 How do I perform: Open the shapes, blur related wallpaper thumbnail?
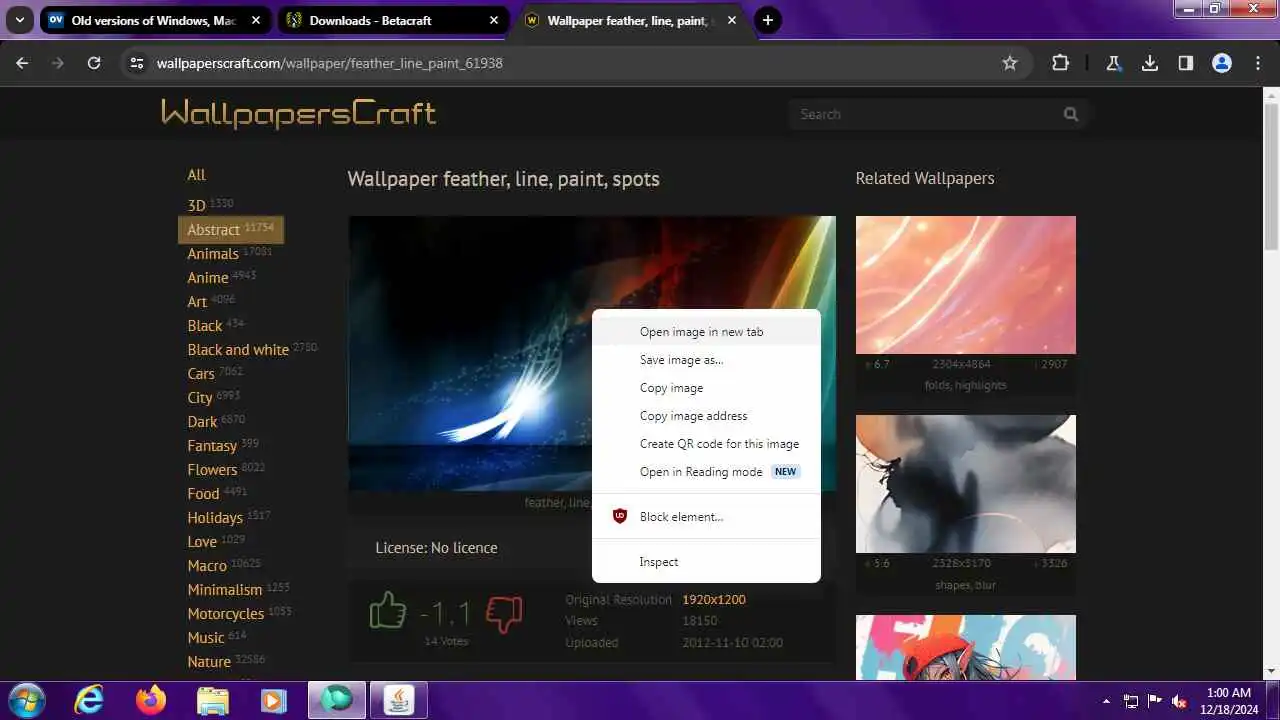coord(966,484)
